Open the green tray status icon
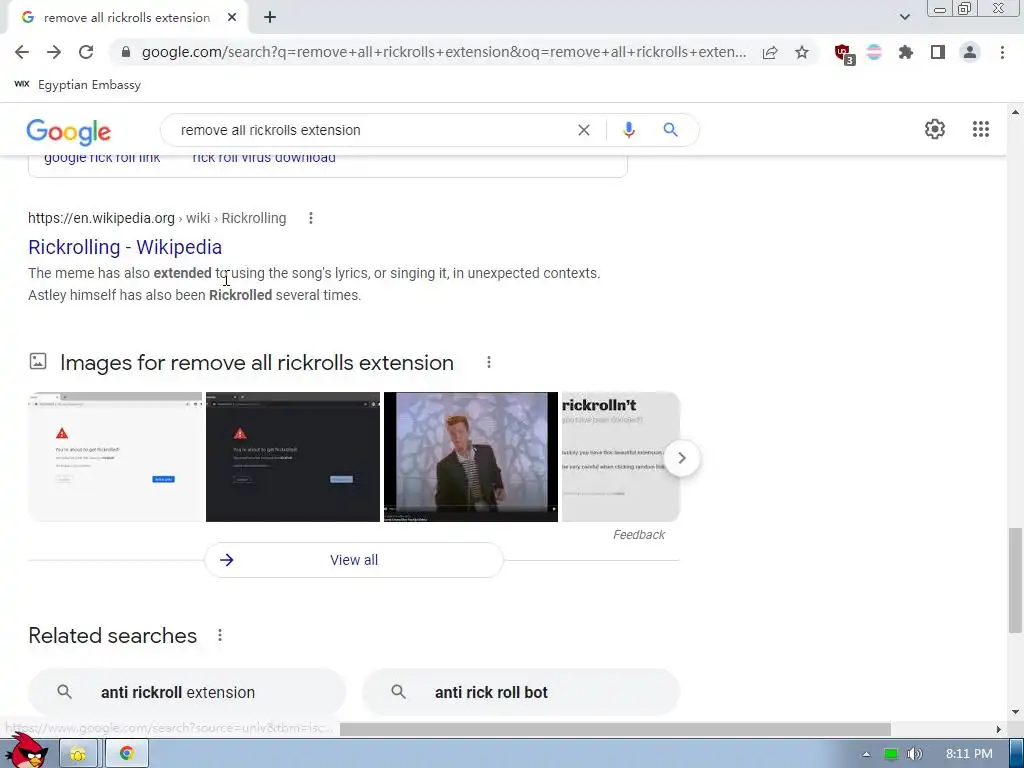 tap(891, 754)
